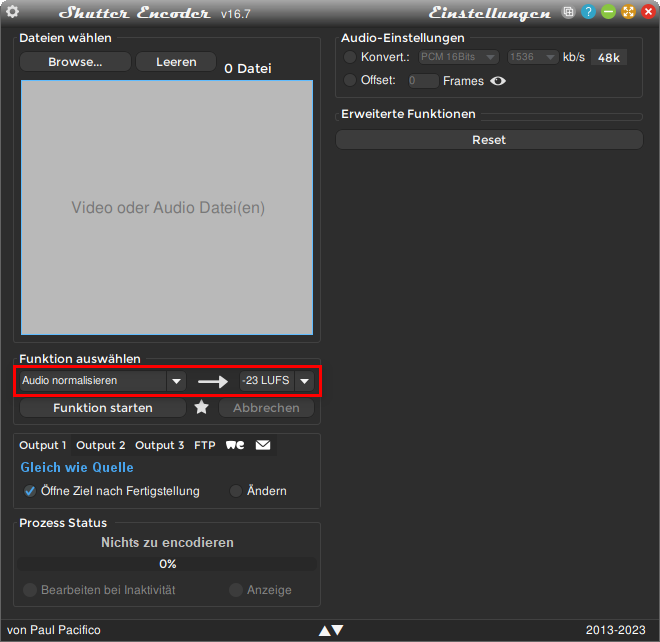Select the Ändern radio option
The height and width of the screenshot is (642, 660).
pyautogui.click(x=236, y=491)
